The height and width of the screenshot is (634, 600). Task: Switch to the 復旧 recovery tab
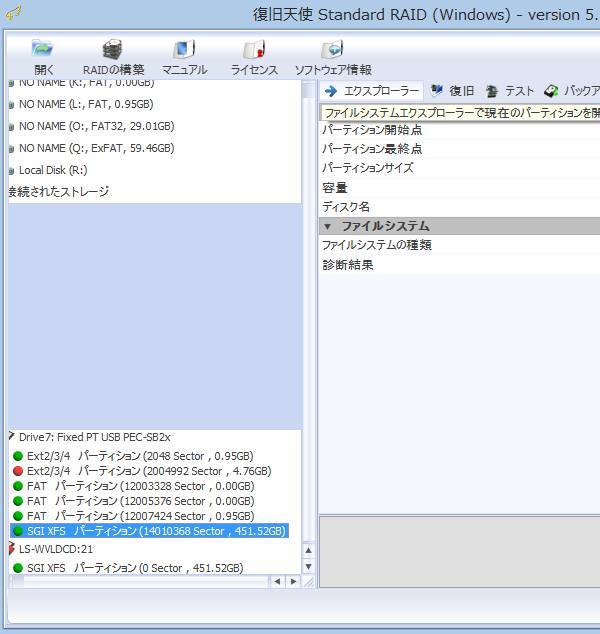coord(453,91)
